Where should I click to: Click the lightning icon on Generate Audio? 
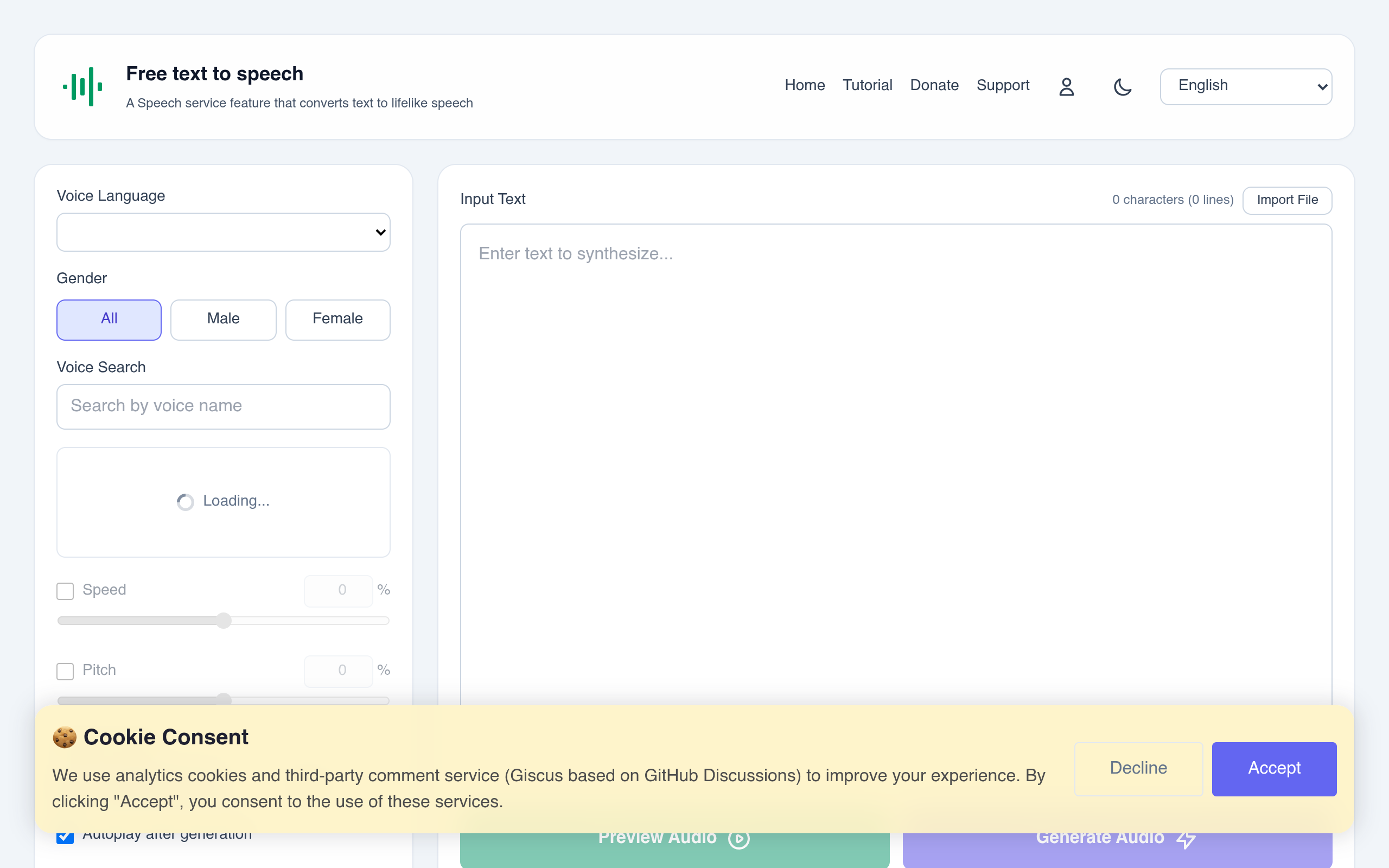click(1186, 839)
